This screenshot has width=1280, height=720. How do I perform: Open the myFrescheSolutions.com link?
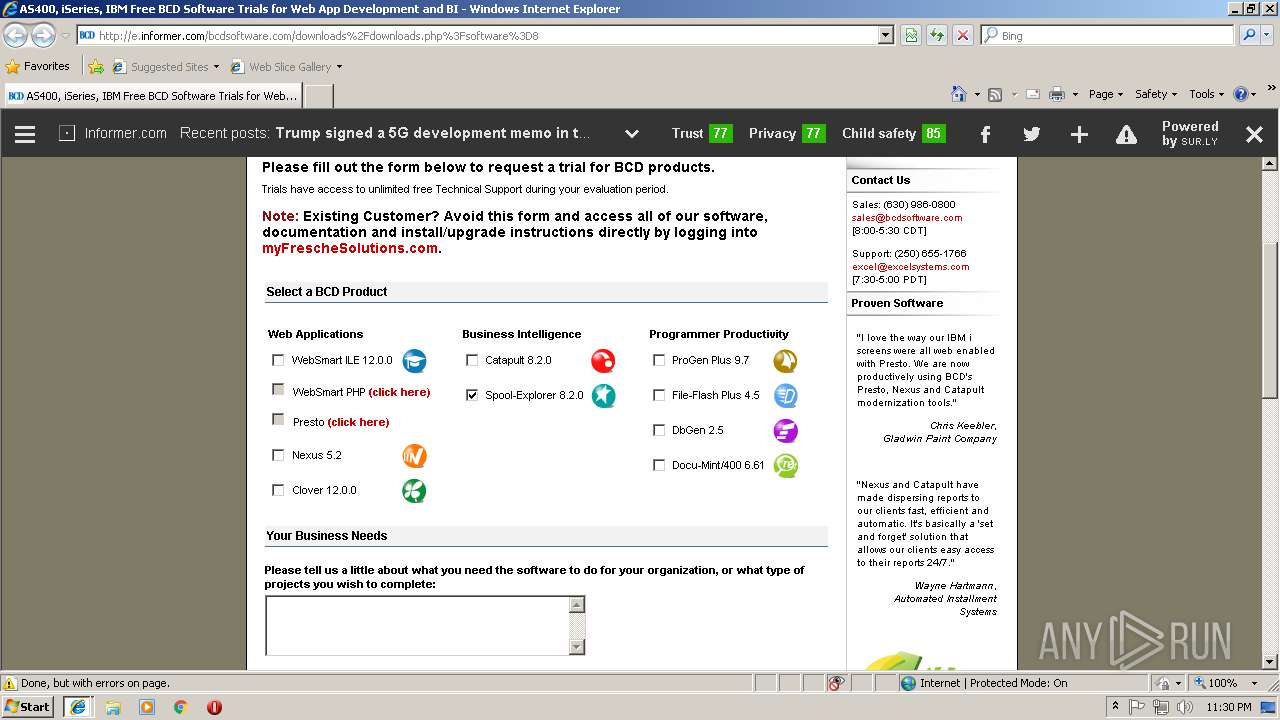tap(350, 248)
